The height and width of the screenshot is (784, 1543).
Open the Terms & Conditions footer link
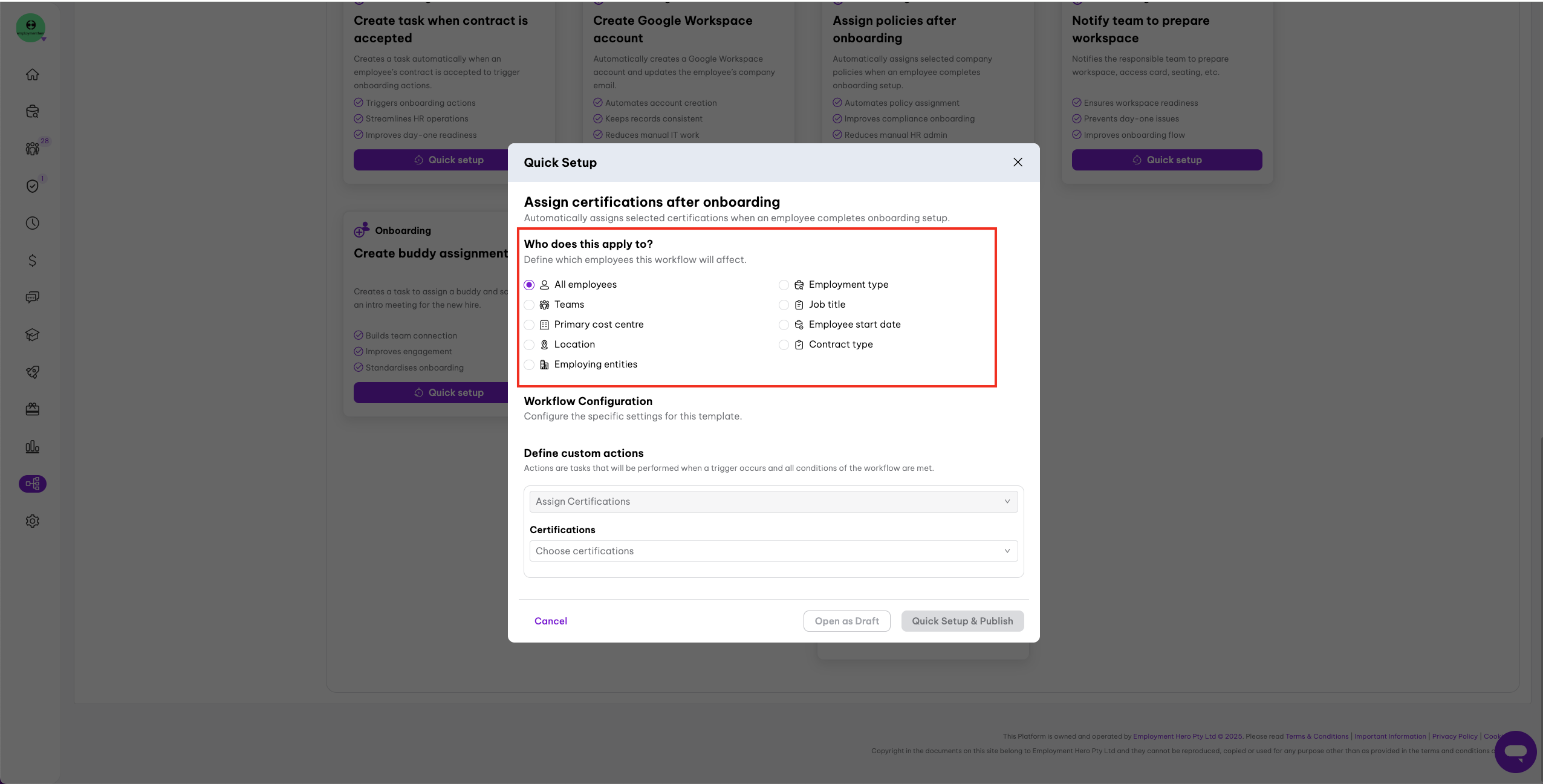tap(1316, 736)
